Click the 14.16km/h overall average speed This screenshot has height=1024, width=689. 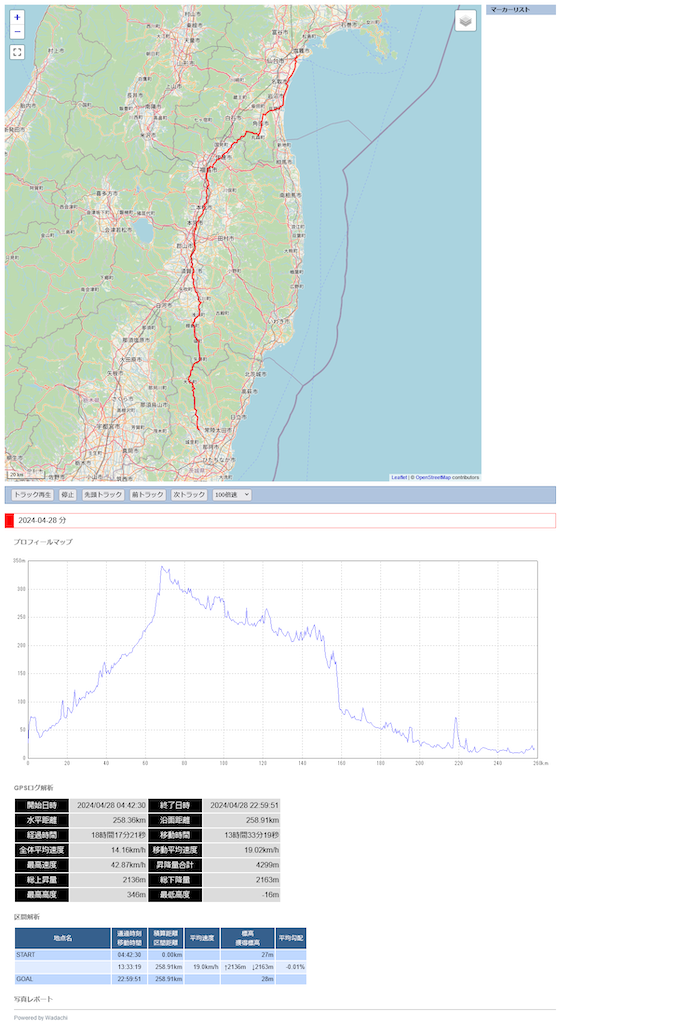click(108, 850)
